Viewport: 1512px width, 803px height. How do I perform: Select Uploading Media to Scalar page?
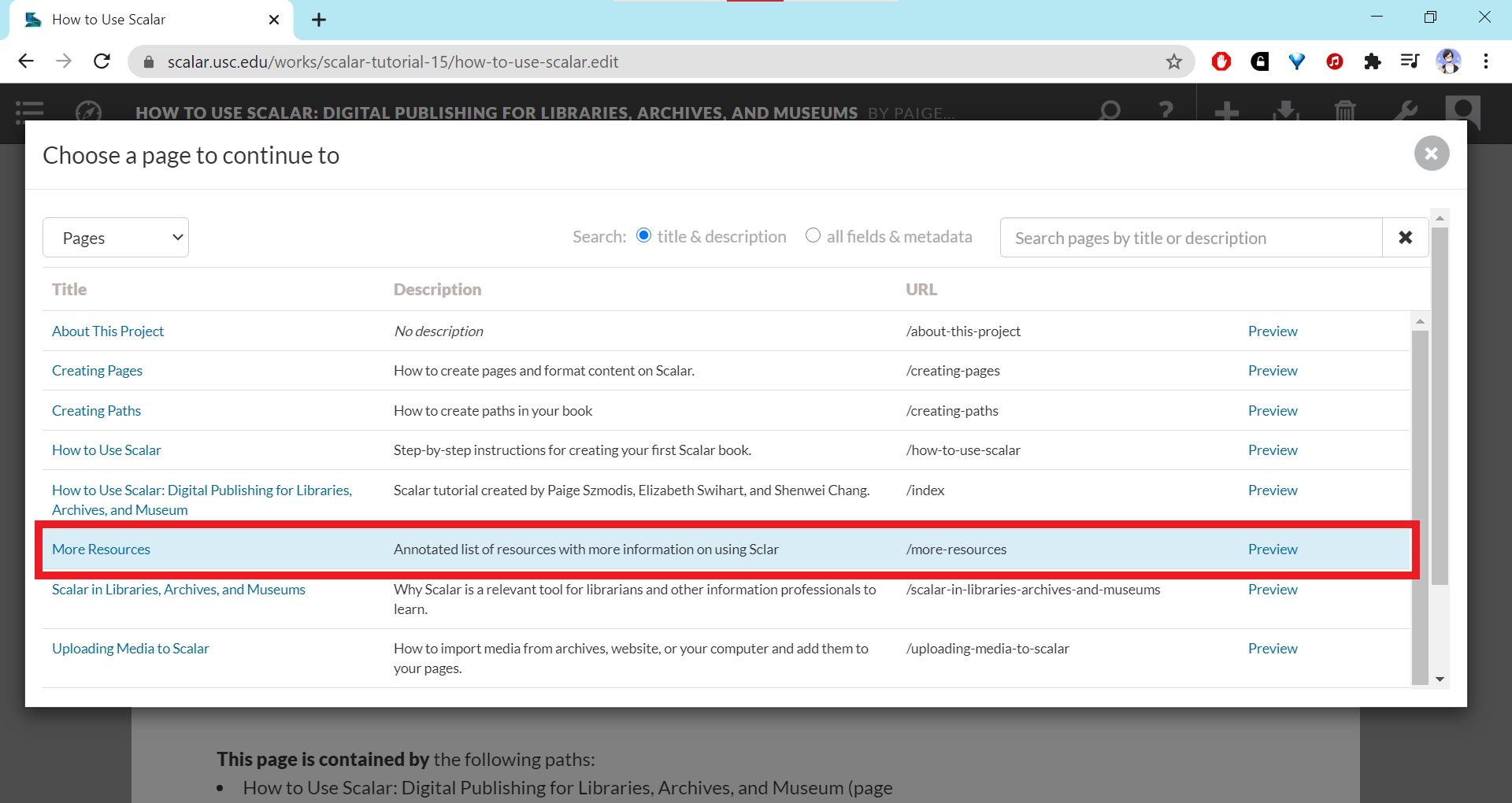click(131, 649)
